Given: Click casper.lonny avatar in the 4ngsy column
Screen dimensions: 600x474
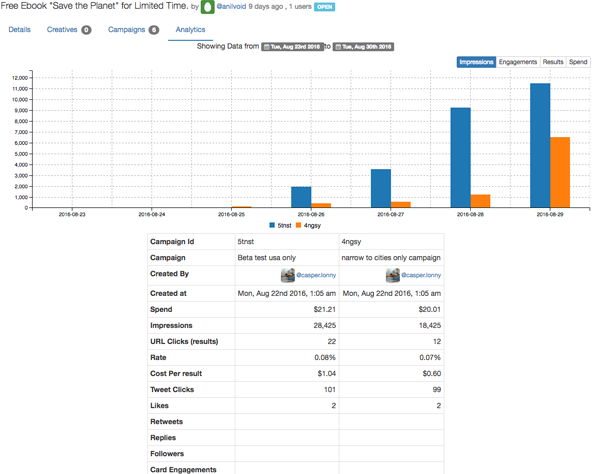Looking at the screenshot, I should click(x=392, y=275).
